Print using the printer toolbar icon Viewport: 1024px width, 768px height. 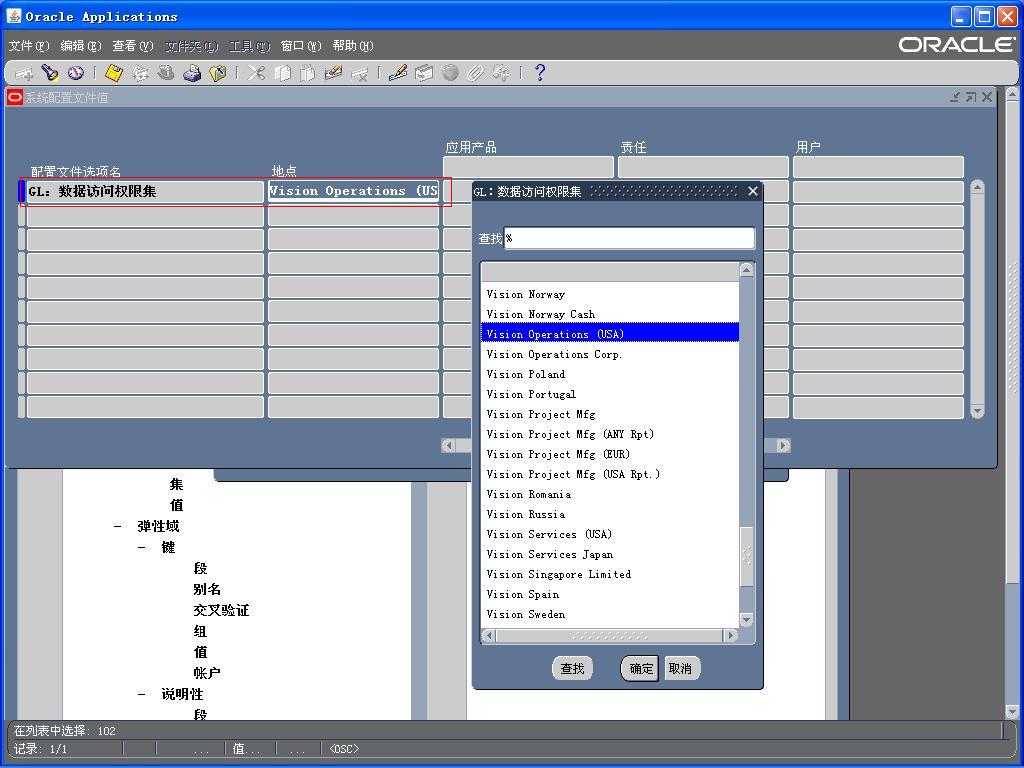(192, 73)
